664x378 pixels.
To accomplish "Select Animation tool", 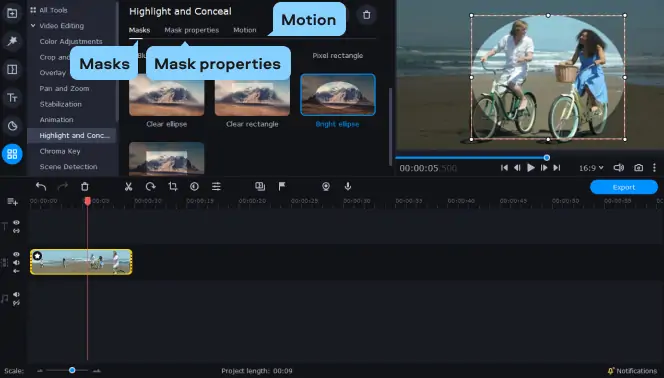I will point(56,120).
